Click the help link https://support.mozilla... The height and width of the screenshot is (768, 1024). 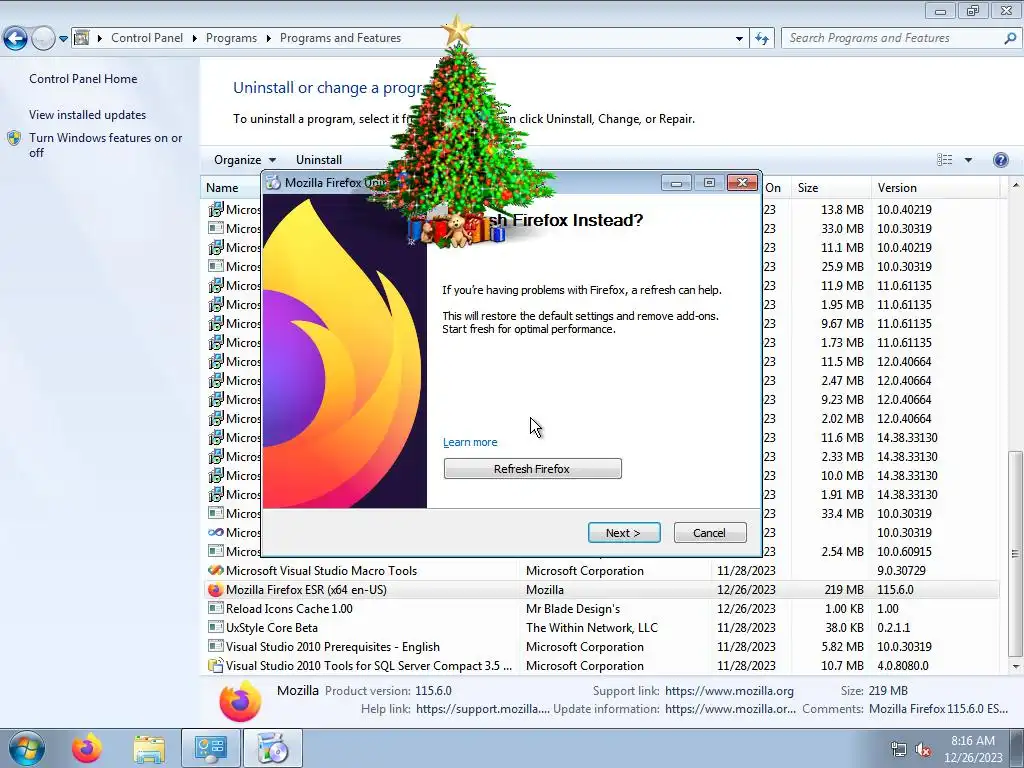point(483,709)
